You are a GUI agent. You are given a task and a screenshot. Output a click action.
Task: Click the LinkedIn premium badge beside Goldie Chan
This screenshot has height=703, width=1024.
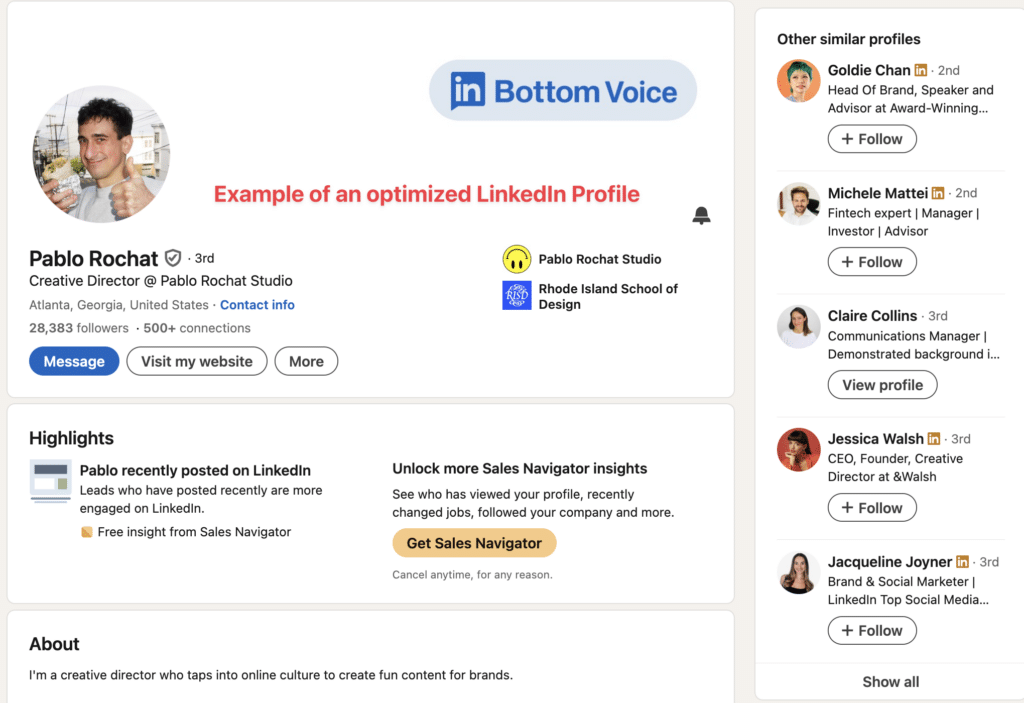[x=921, y=70]
